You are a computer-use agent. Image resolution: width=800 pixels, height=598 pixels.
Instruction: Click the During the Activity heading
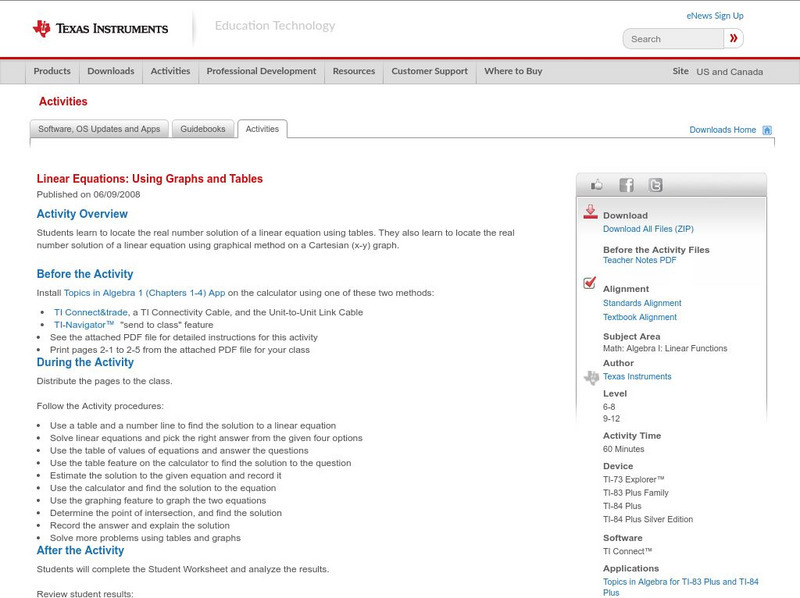[x=85, y=362]
